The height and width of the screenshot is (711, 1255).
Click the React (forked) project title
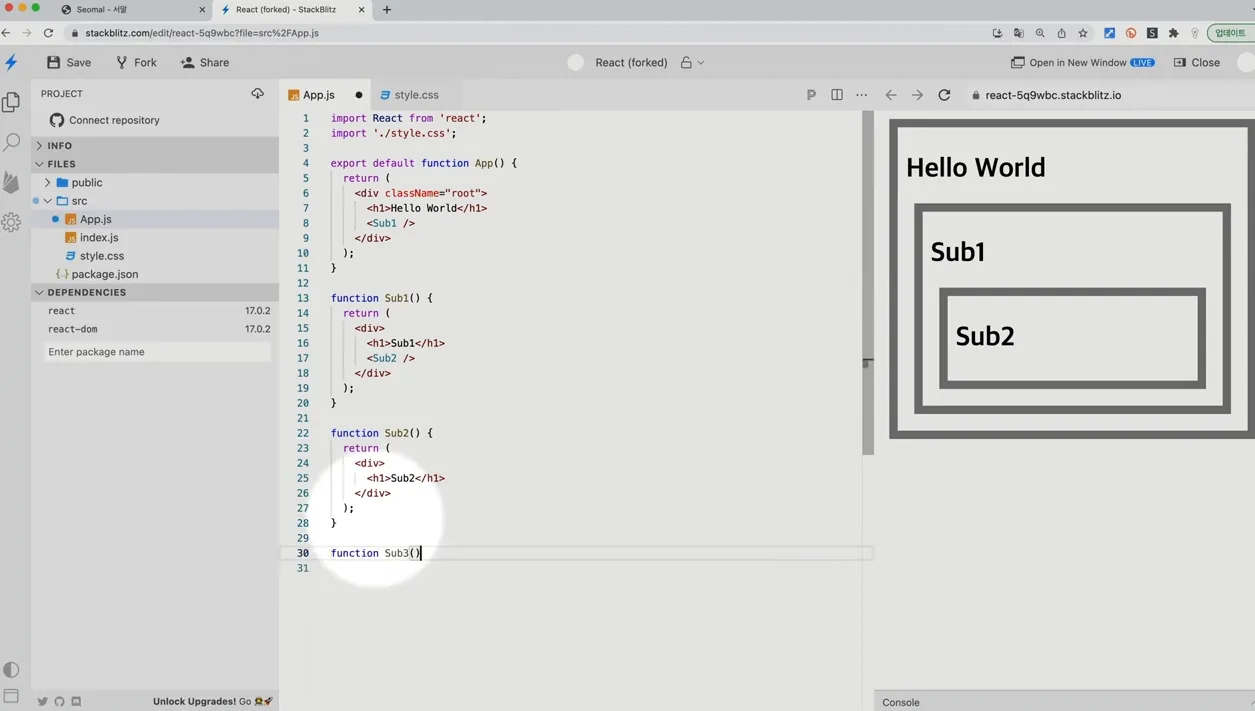point(631,62)
